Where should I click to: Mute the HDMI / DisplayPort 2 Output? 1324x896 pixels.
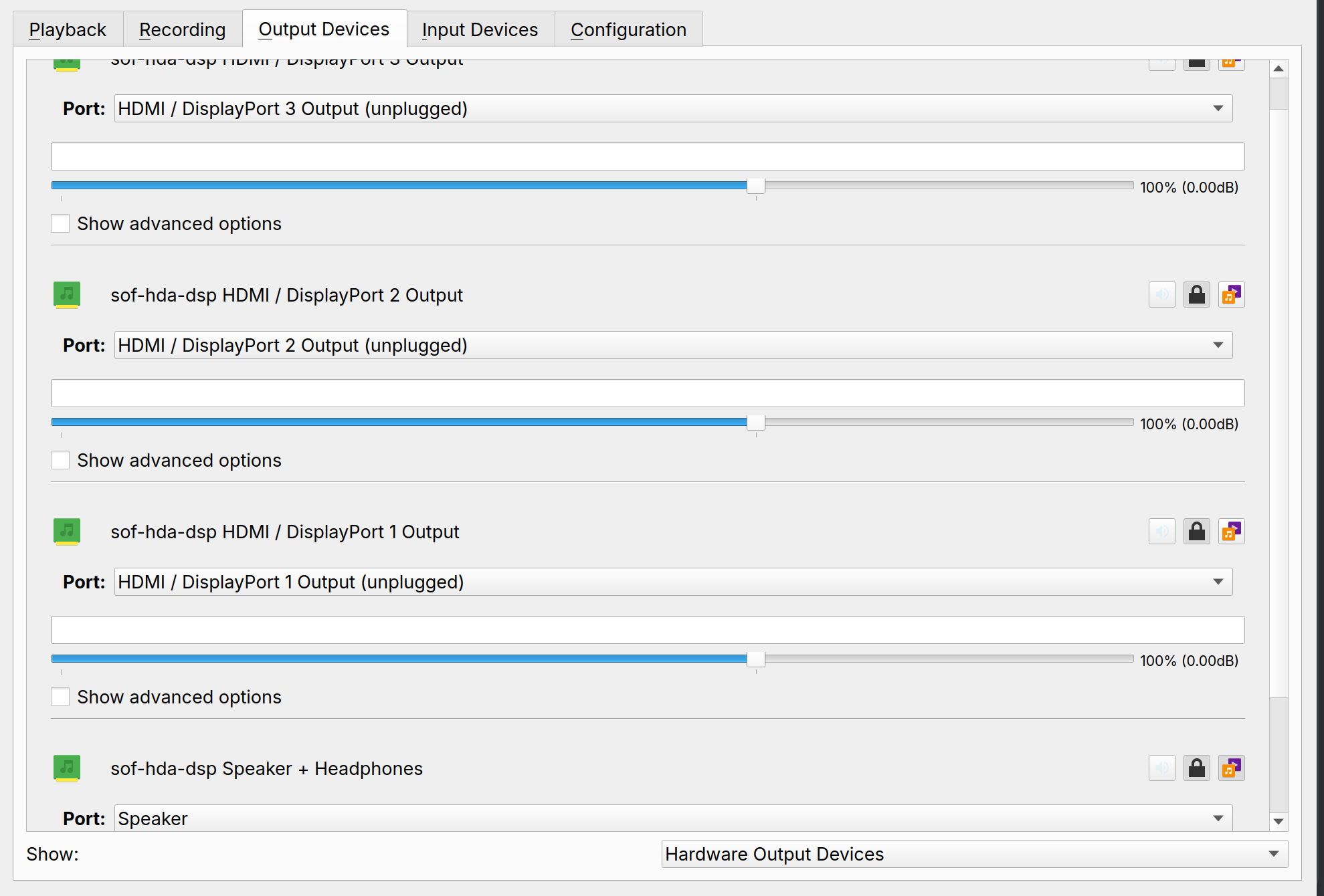click(1162, 295)
